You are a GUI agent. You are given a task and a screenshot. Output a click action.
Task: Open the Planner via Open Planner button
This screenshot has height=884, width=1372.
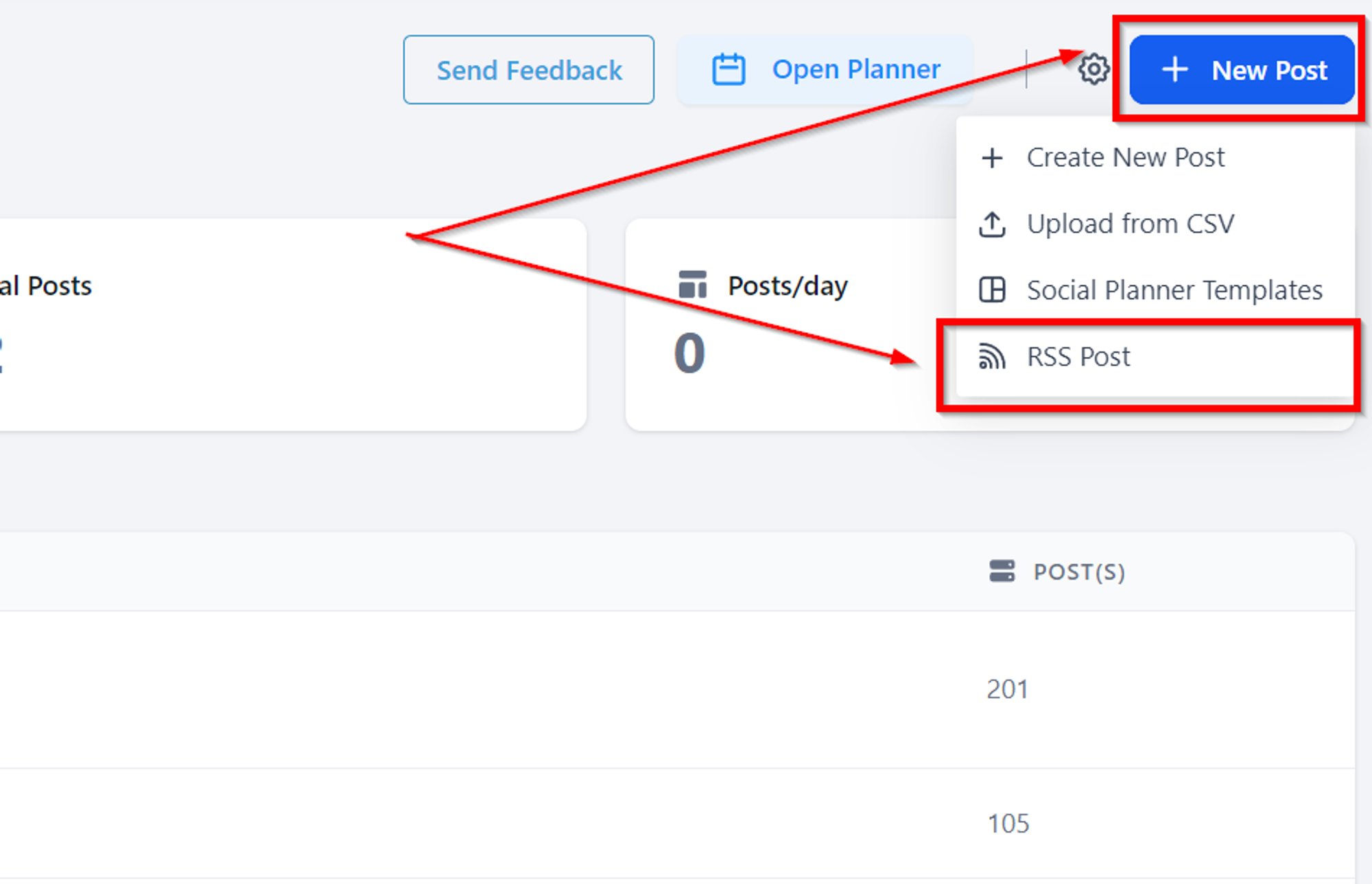(x=825, y=70)
